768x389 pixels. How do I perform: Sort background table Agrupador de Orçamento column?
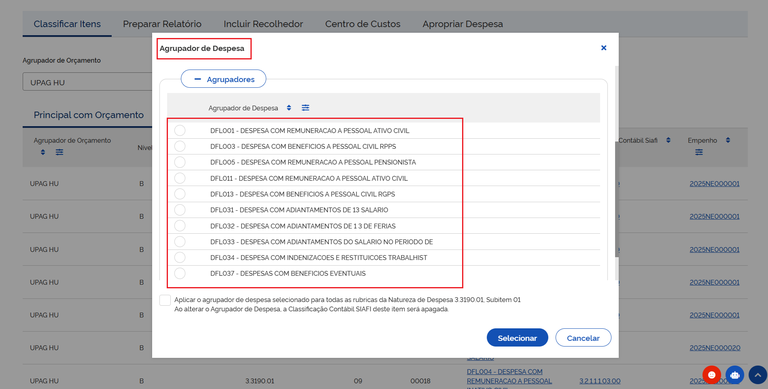click(43, 152)
